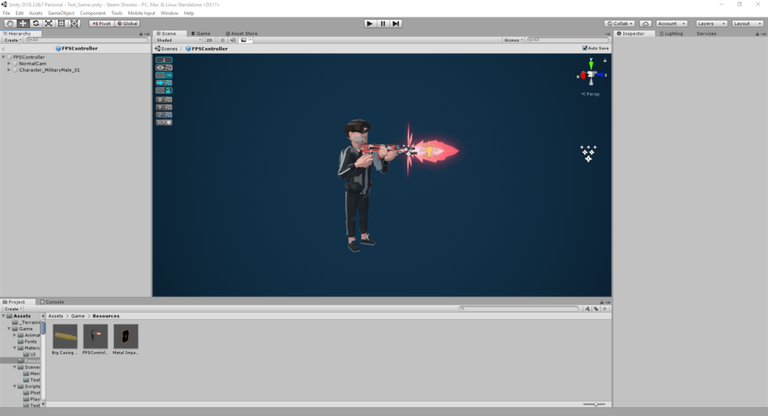The image size is (768, 416).
Task: Click the Pause button
Action: coord(383,24)
